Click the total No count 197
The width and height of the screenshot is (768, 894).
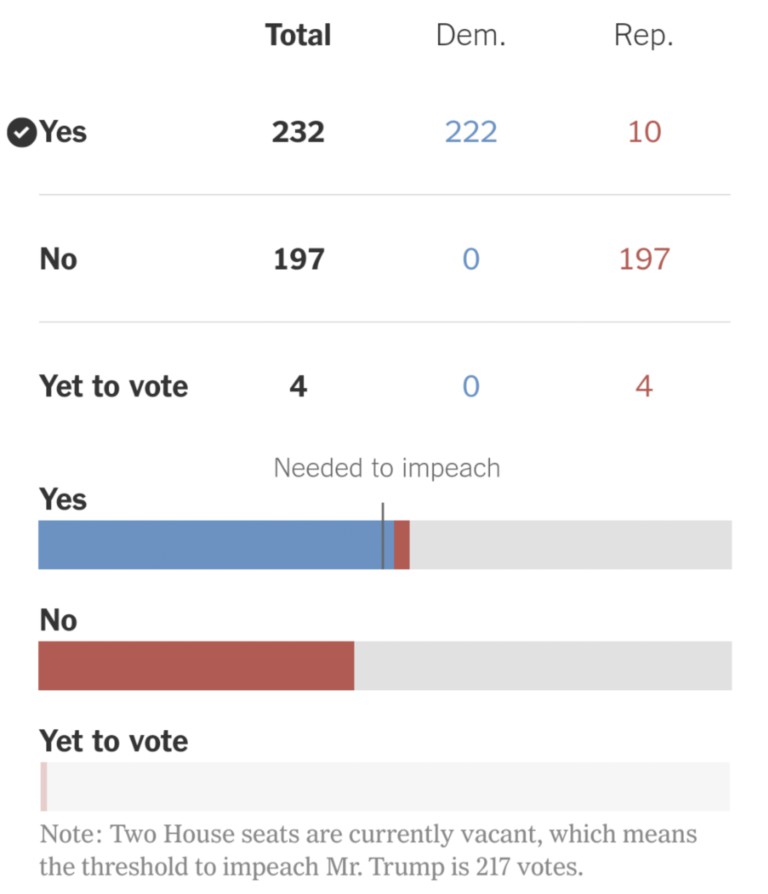[x=298, y=259]
